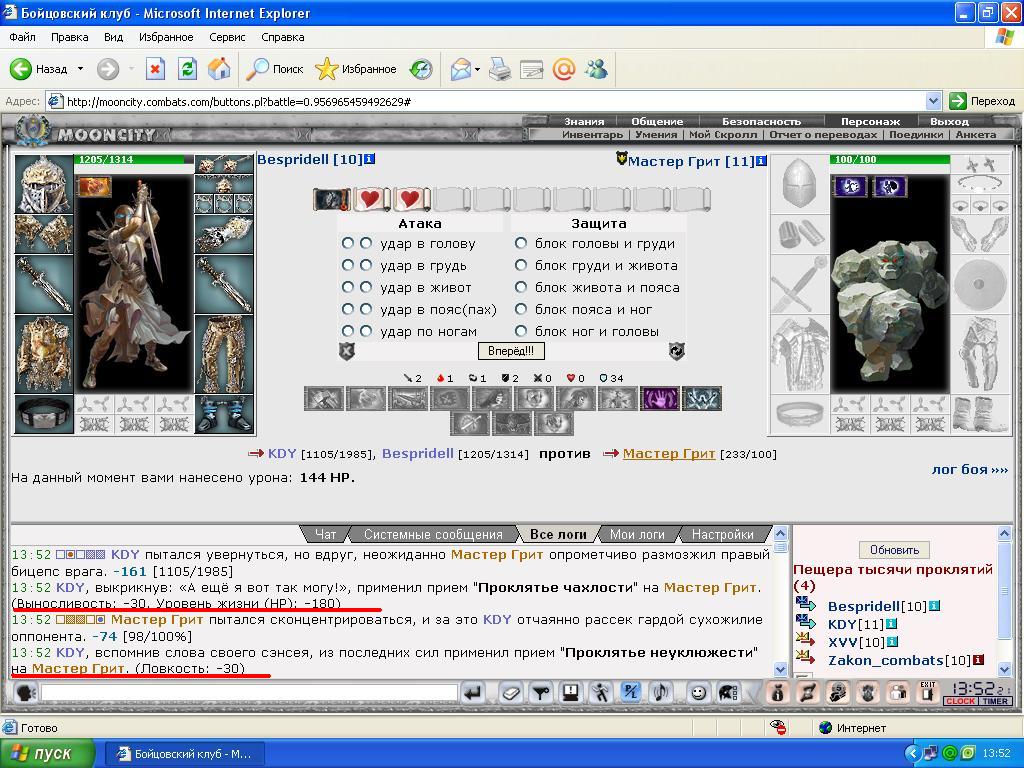Use the second red heart scroll
Screen dimensions: 1024x768
pyautogui.click(x=411, y=199)
